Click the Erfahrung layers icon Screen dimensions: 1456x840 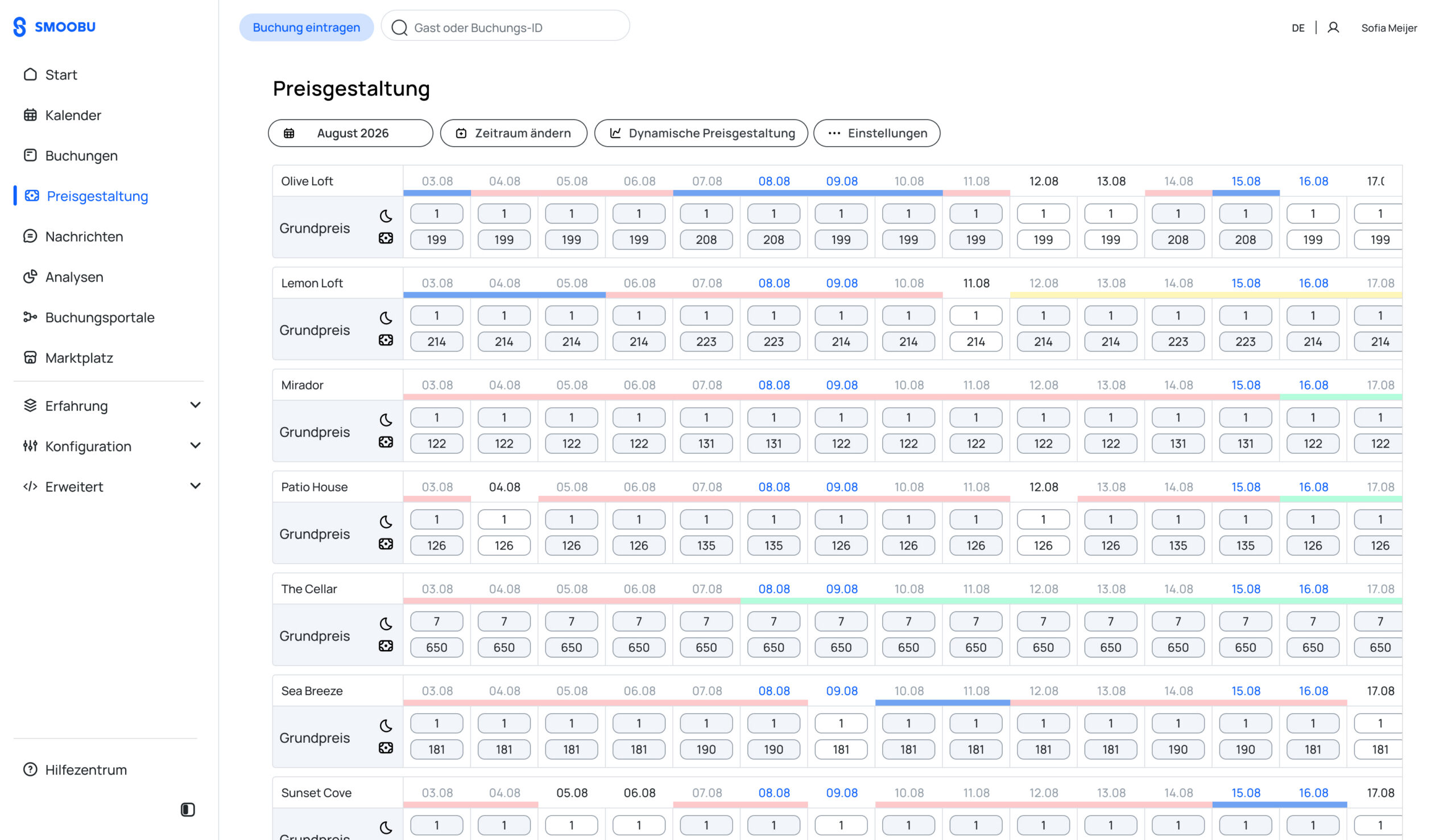[30, 405]
